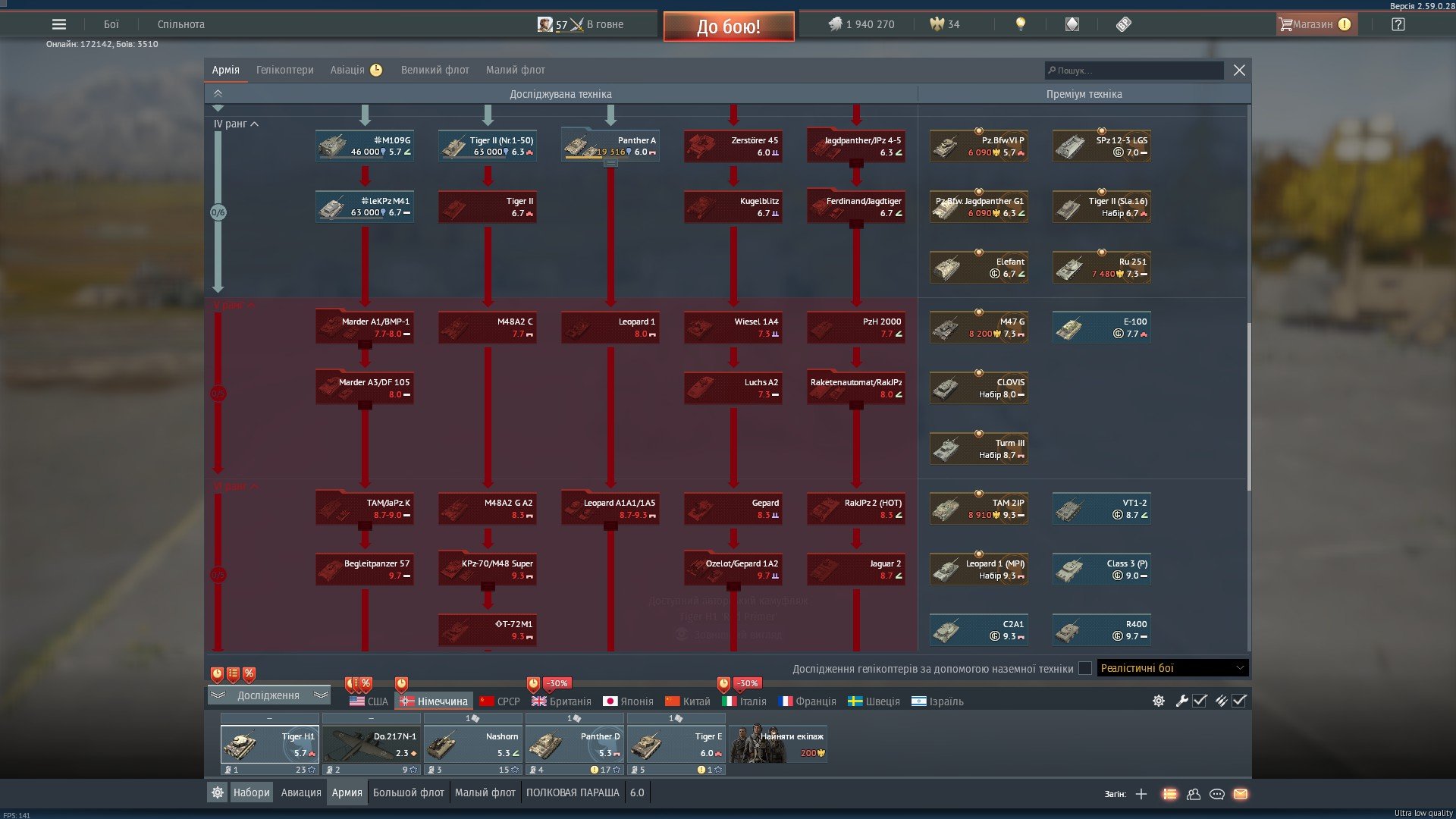Open the wrench repair icon
Image resolution: width=1456 pixels, height=819 pixels.
[x=1181, y=701]
